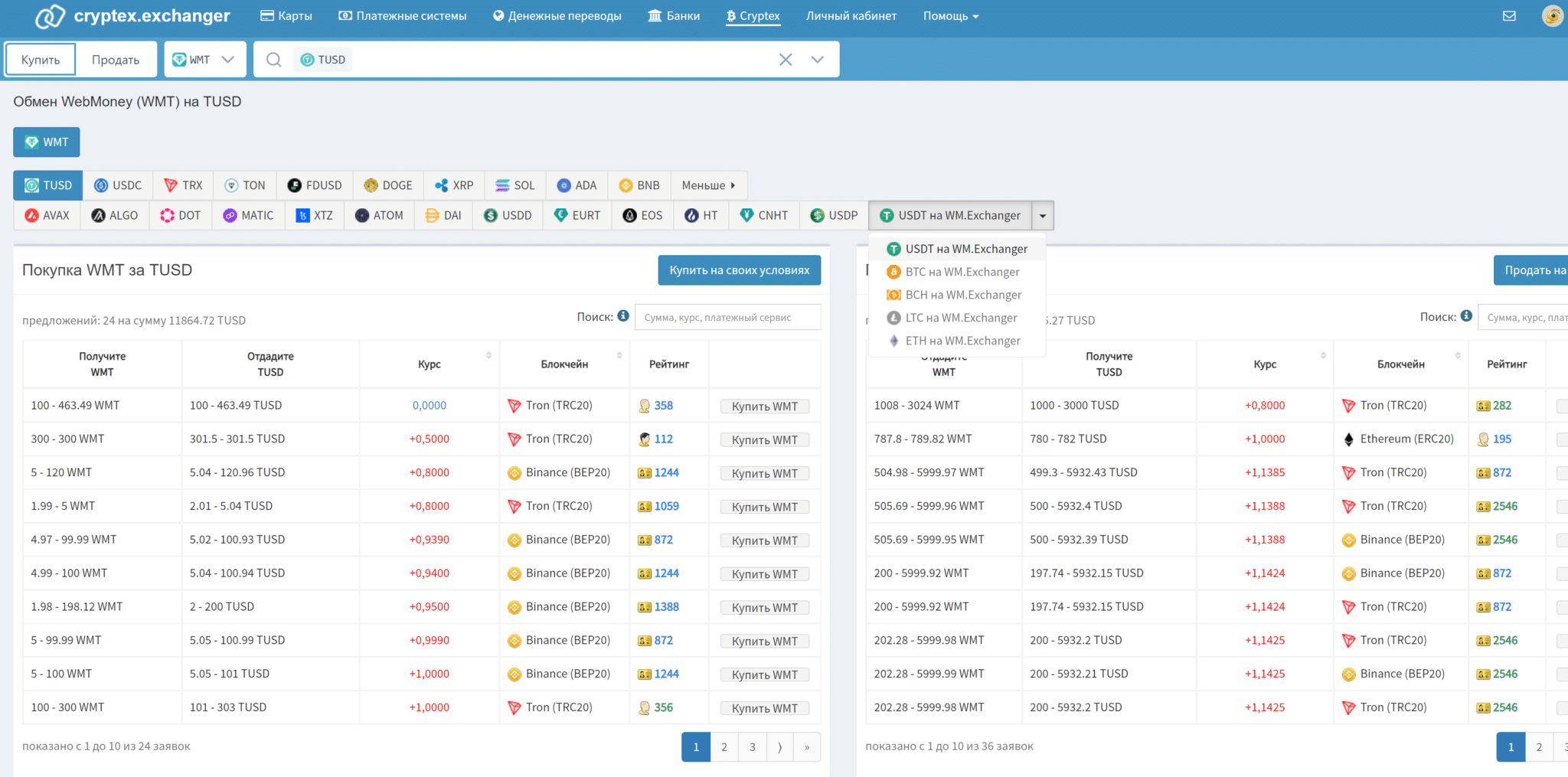Expand the Помощь dropdown menu

pyautogui.click(x=950, y=16)
